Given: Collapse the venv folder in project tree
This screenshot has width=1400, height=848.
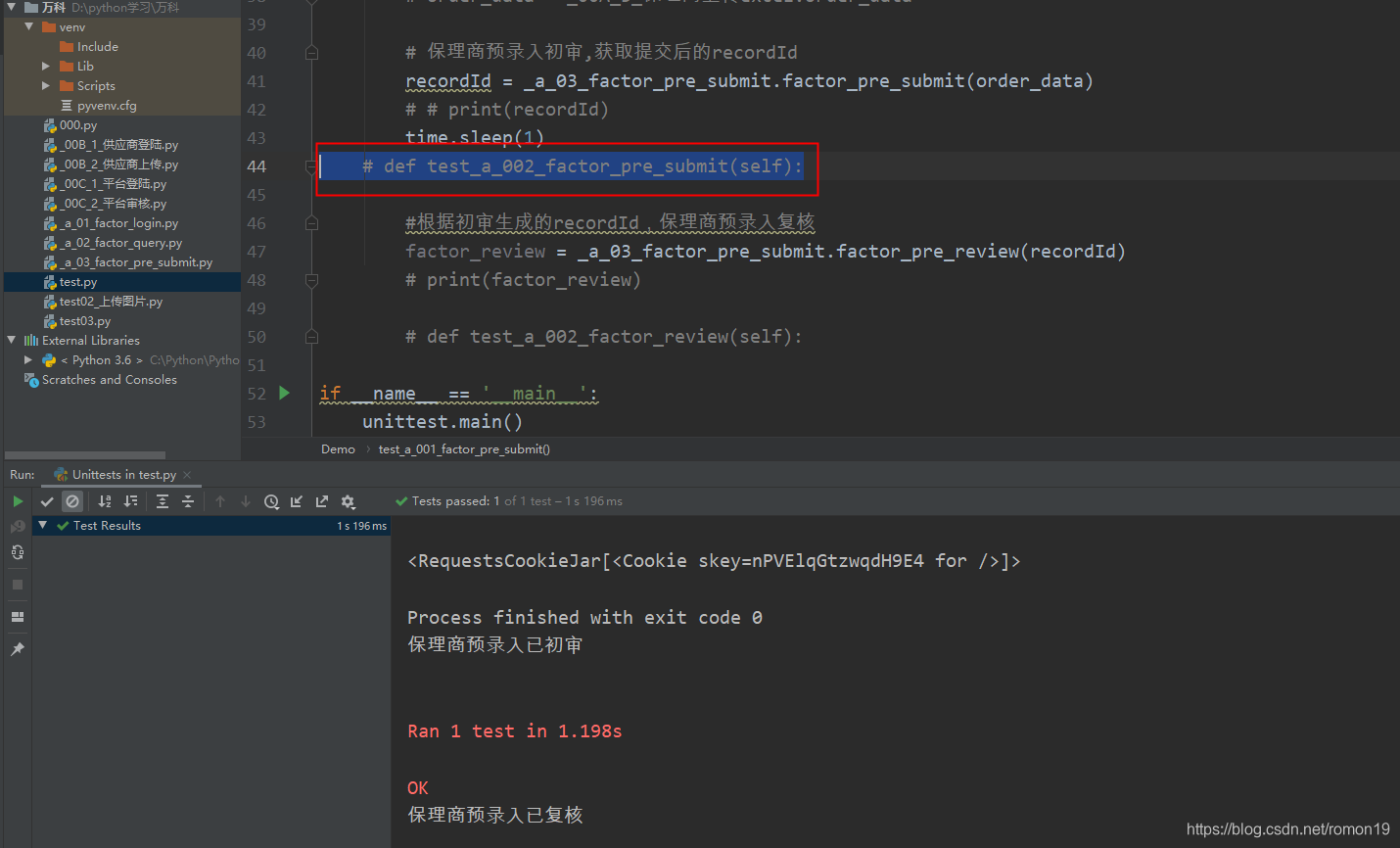Looking at the screenshot, I should (x=29, y=26).
